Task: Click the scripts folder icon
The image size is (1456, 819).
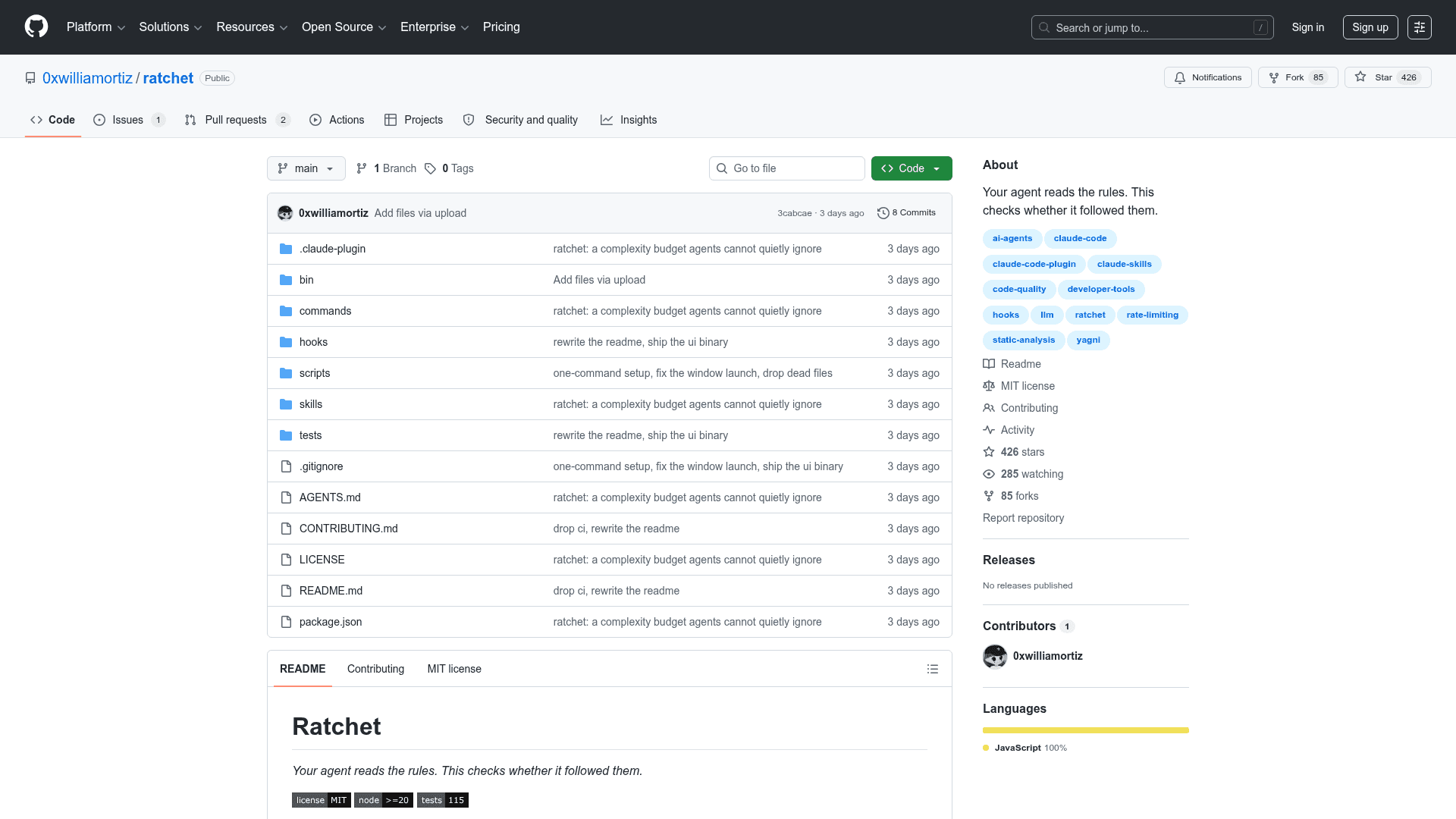Action: click(286, 373)
